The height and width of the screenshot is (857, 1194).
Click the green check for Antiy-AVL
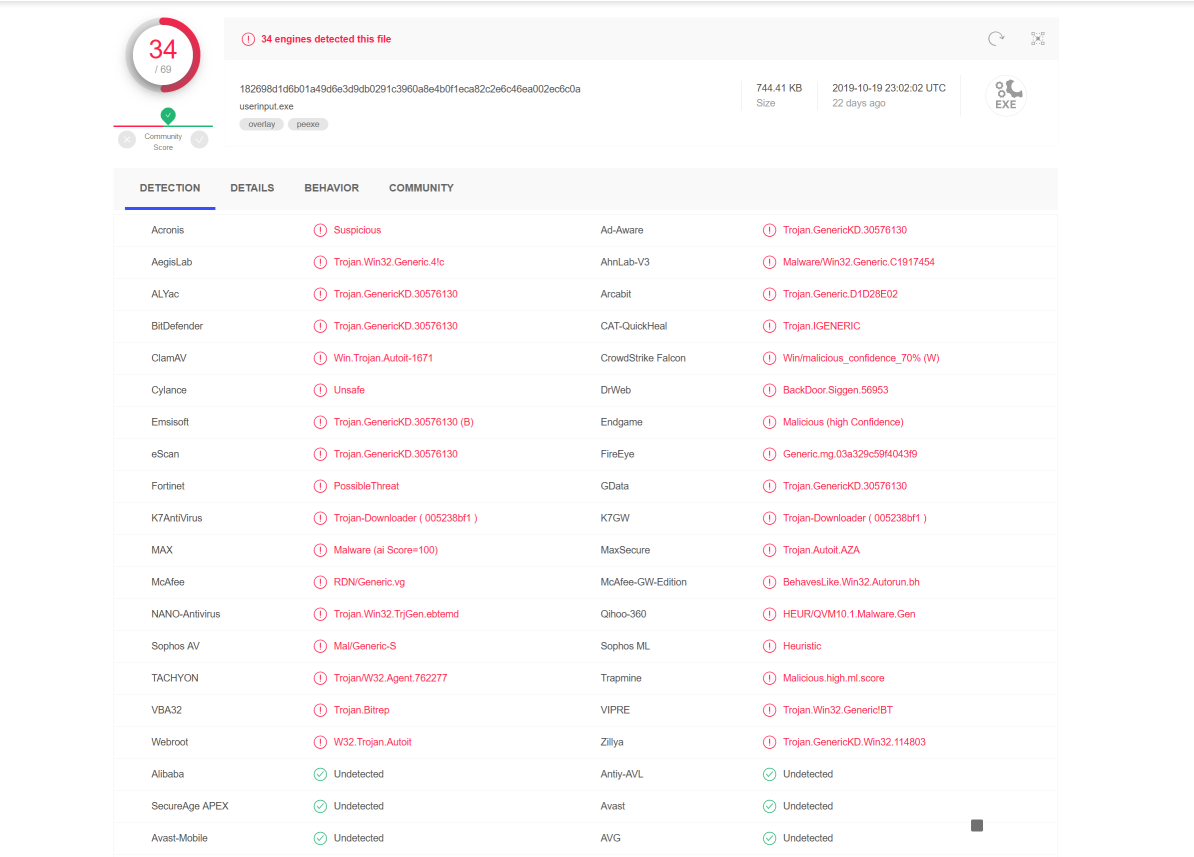coord(769,774)
